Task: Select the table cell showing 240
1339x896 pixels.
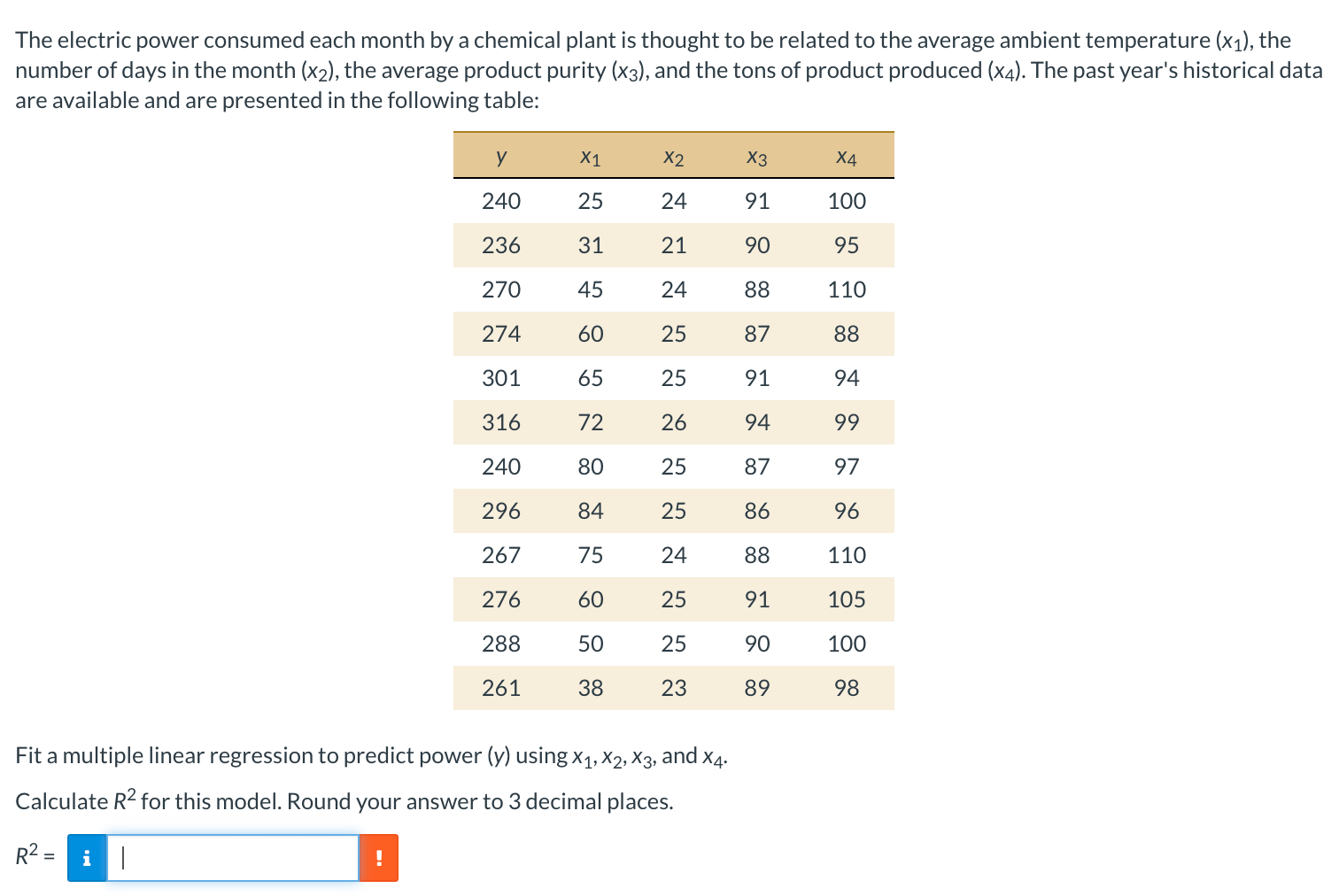Action: pyautogui.click(x=501, y=201)
